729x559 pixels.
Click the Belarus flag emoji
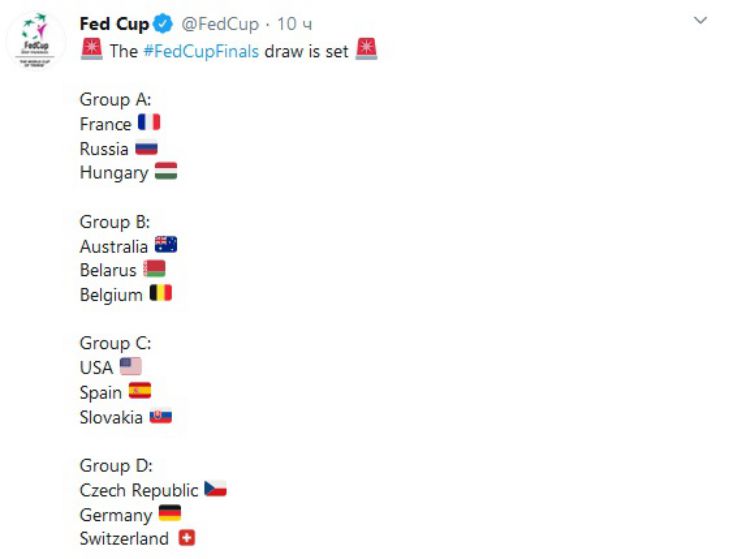point(154,269)
